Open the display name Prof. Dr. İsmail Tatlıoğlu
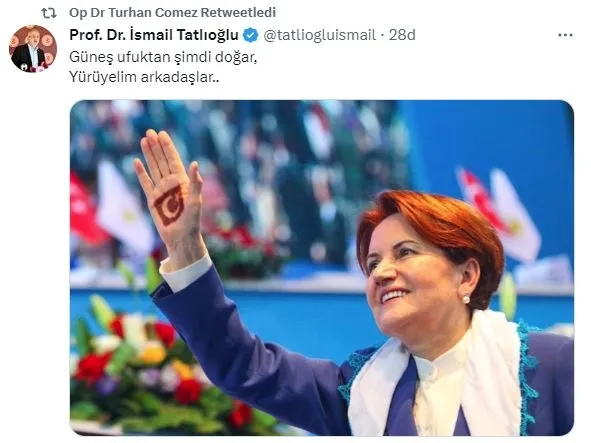The width and height of the screenshot is (591, 443). point(154,35)
